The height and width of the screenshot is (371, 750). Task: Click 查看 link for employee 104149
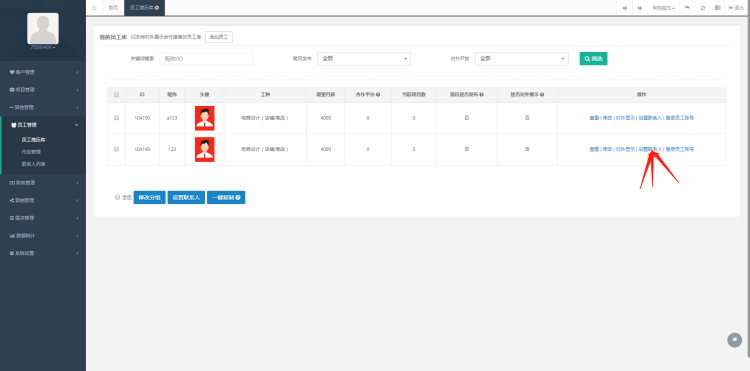pyautogui.click(x=594, y=150)
